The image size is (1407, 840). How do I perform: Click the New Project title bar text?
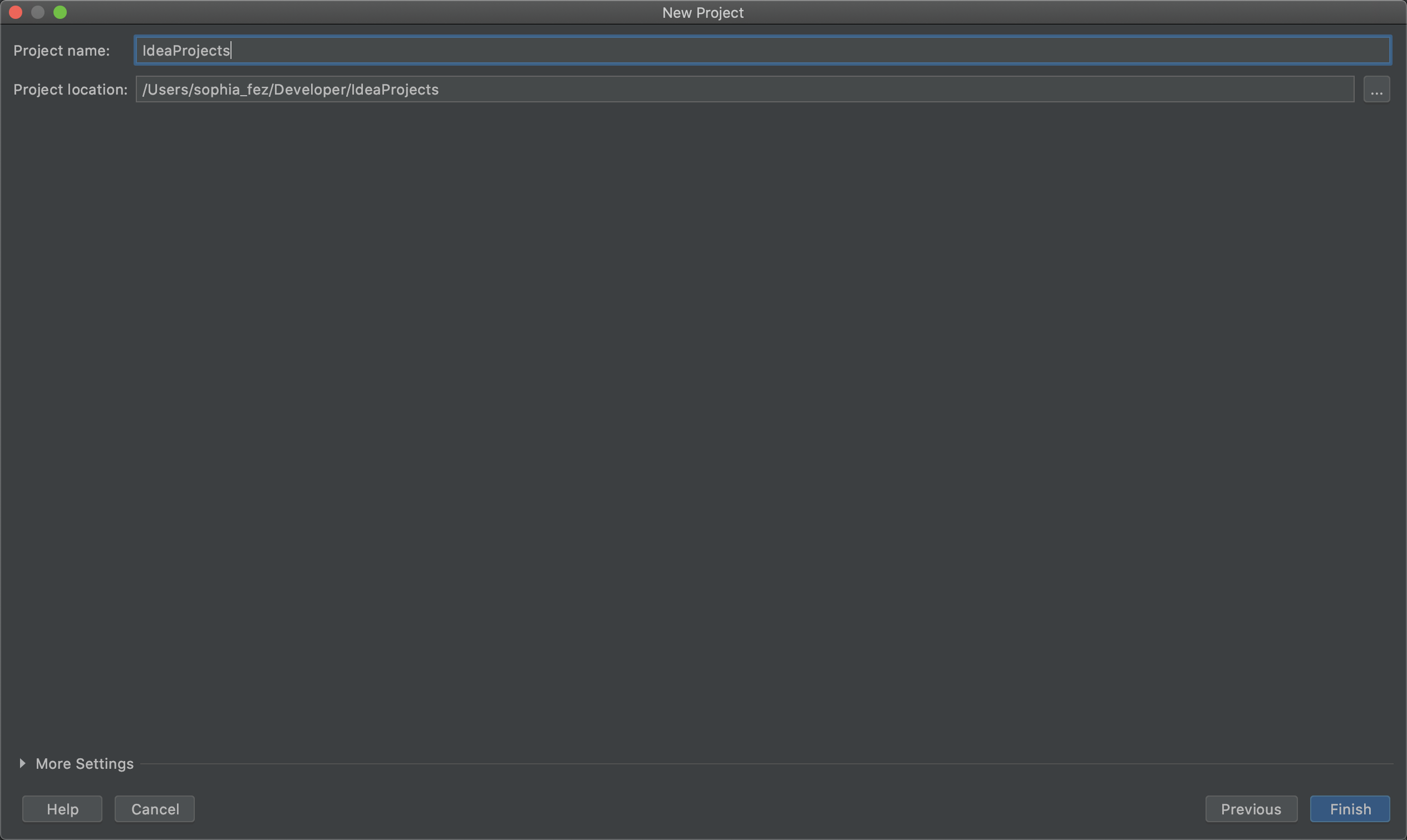click(702, 12)
